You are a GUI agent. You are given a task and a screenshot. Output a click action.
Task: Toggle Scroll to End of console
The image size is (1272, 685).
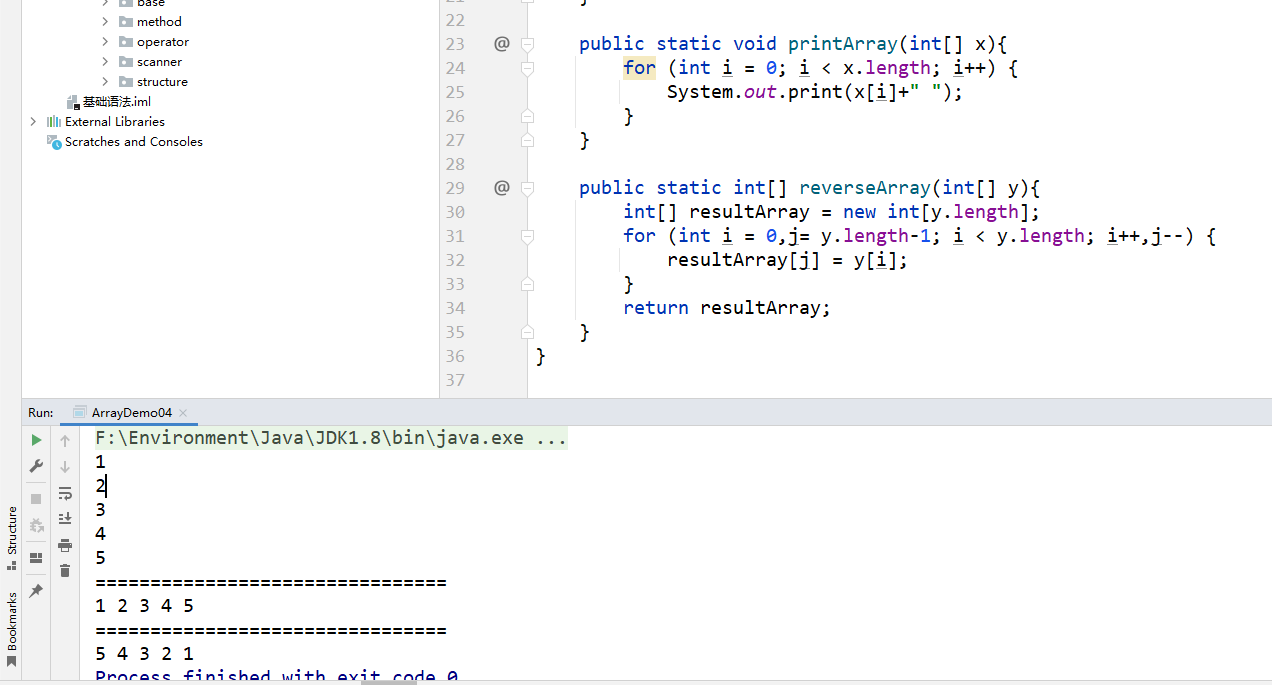pyautogui.click(x=65, y=518)
